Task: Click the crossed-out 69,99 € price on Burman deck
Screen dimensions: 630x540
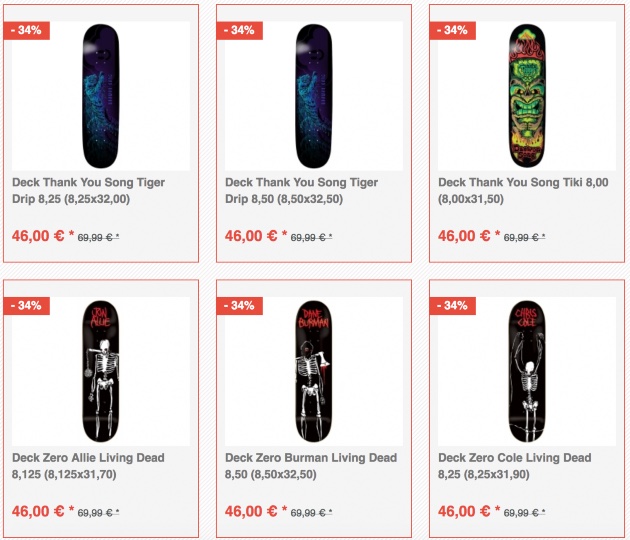Action: click(311, 513)
